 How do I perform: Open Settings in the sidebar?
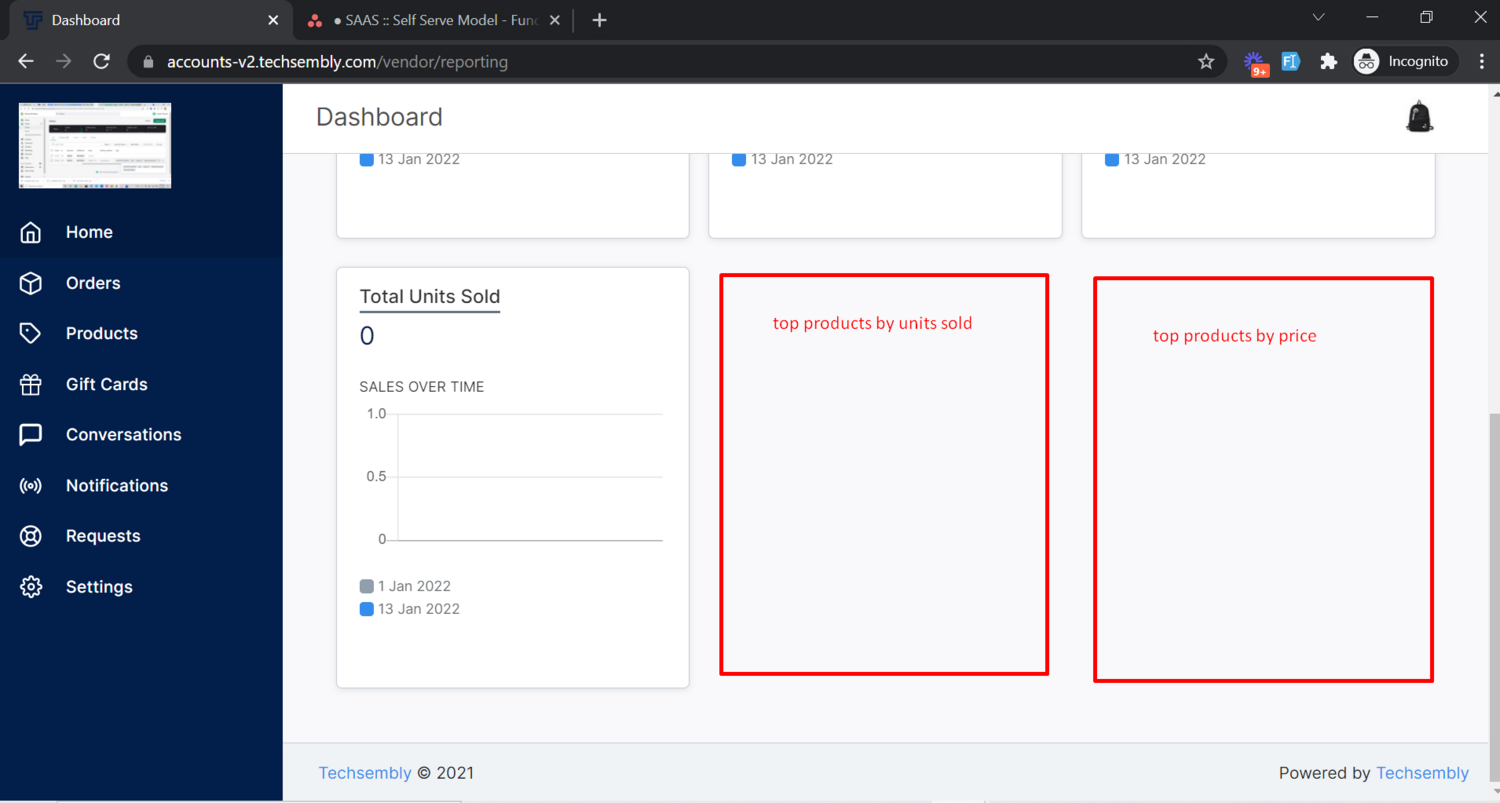tap(141, 586)
